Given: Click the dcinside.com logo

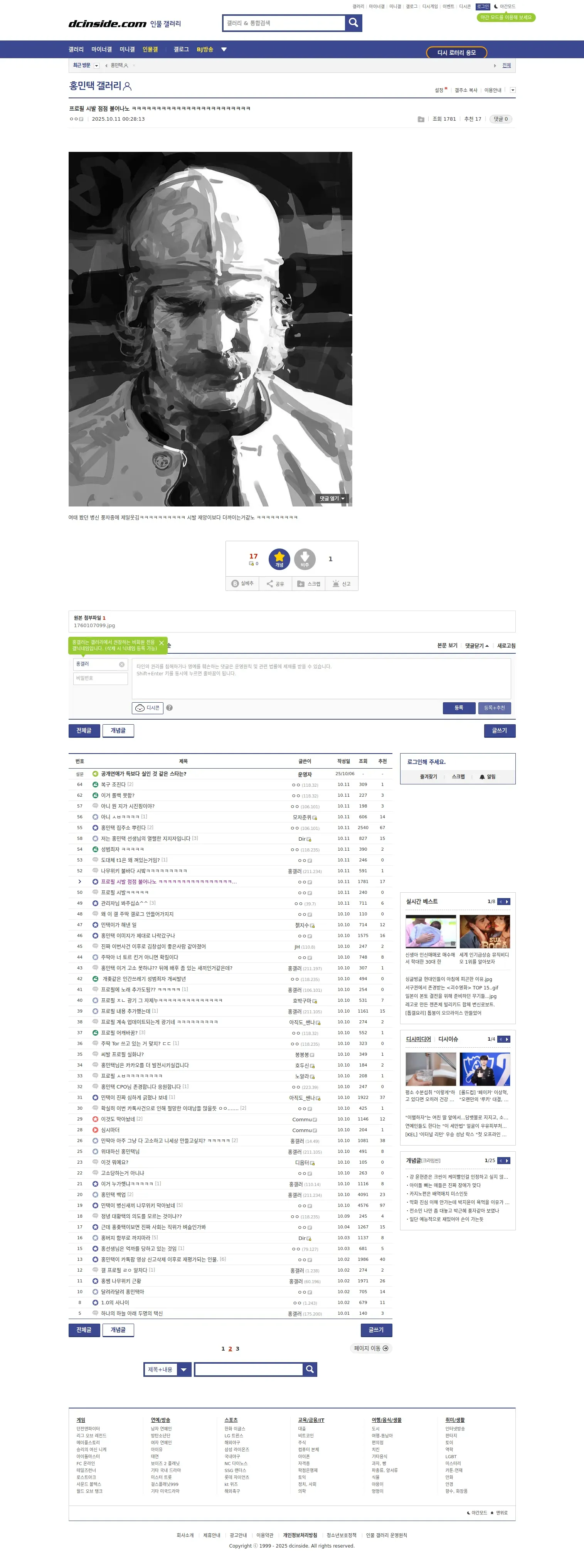Looking at the screenshot, I should point(107,24).
